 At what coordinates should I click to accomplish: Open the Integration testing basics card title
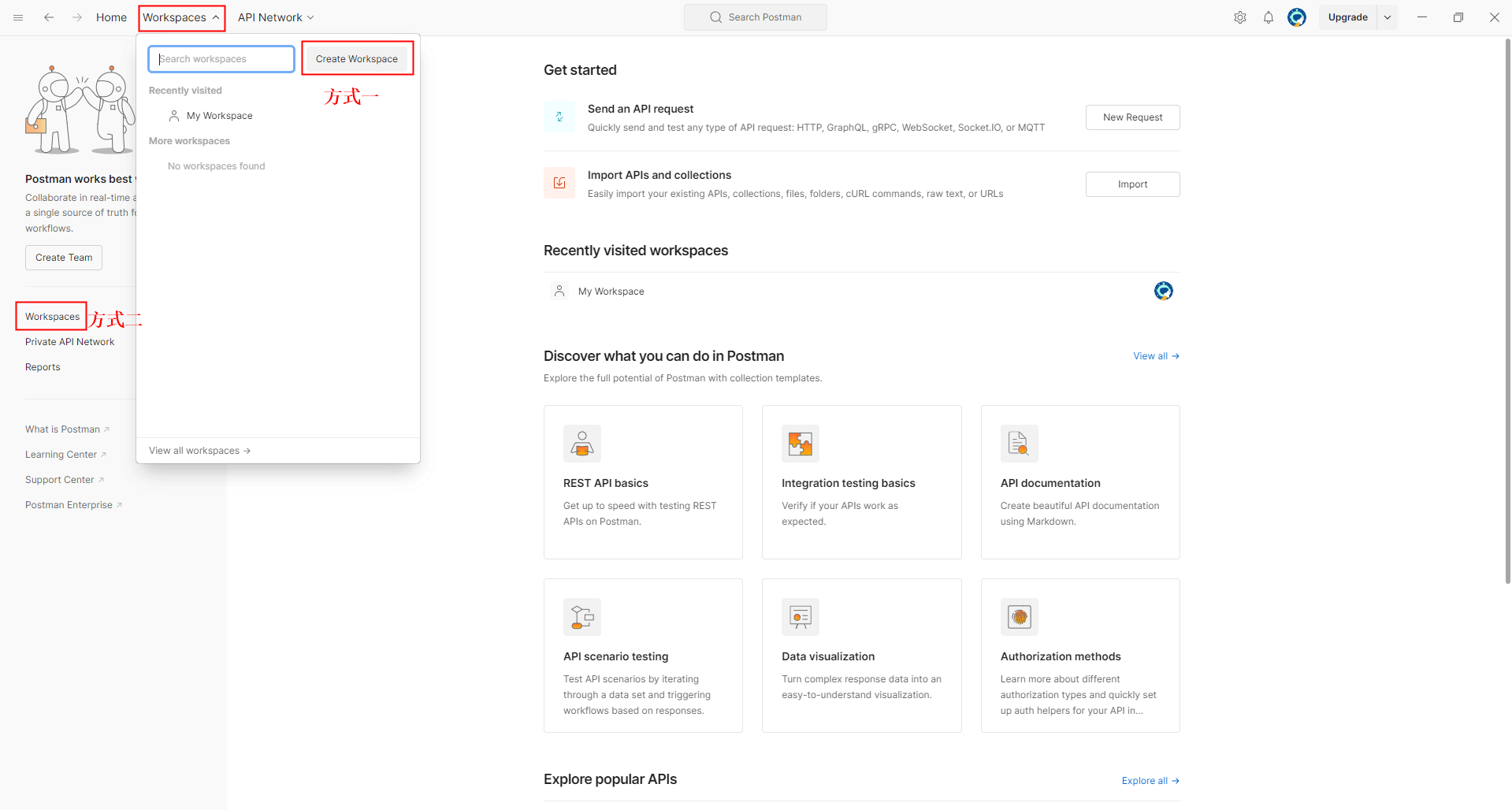pyautogui.click(x=849, y=483)
